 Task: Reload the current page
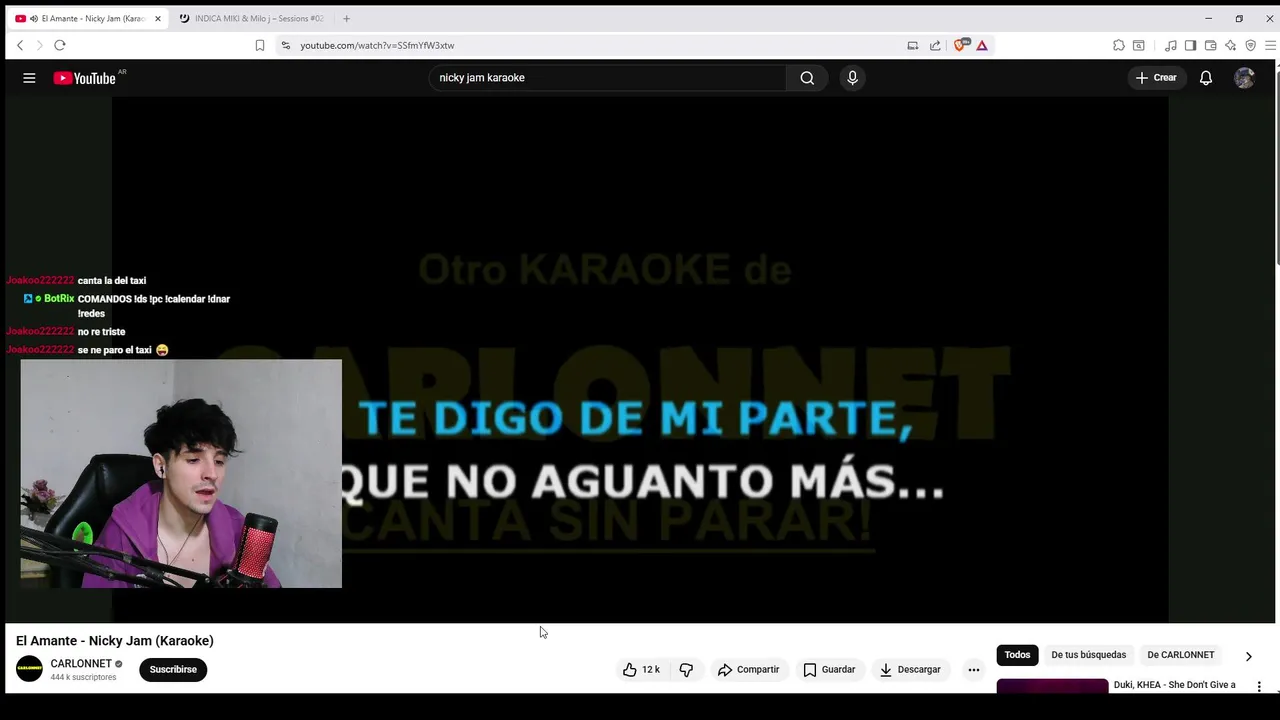coord(60,45)
